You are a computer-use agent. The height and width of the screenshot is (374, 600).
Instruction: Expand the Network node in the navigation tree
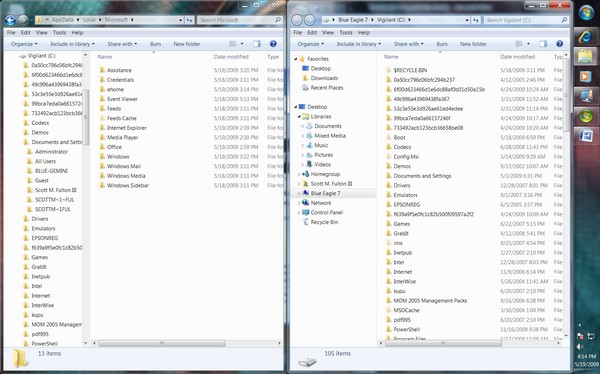299,203
